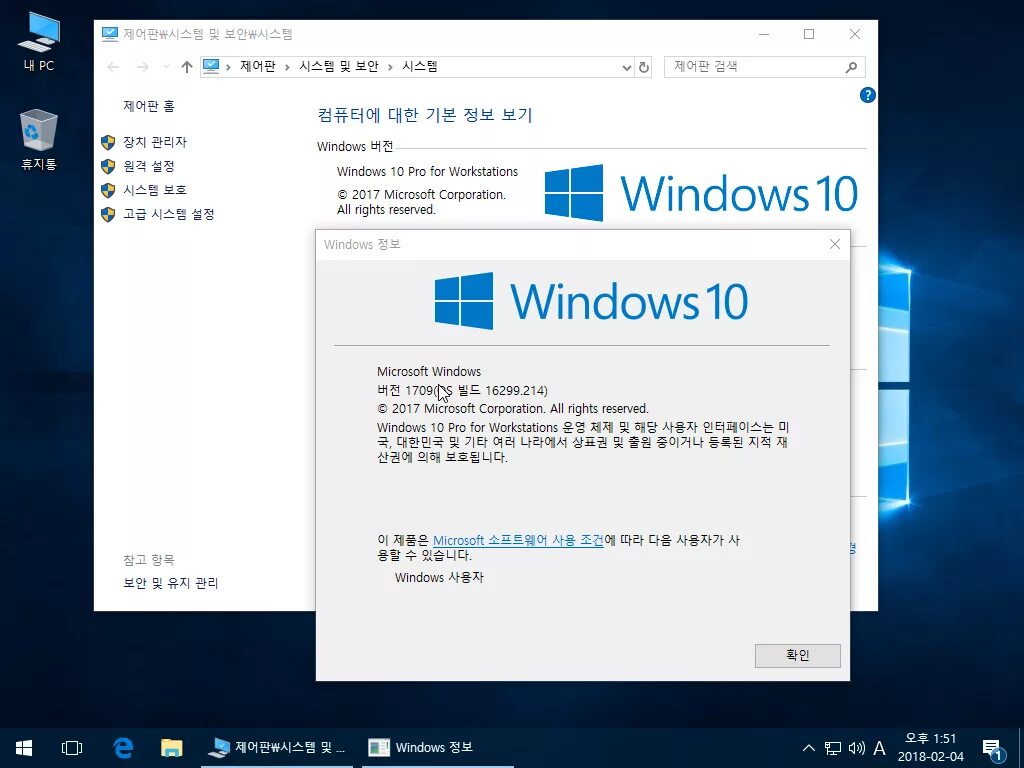Open 보안 및 유지 관리 link
1024x768 pixels.
pos(170,583)
